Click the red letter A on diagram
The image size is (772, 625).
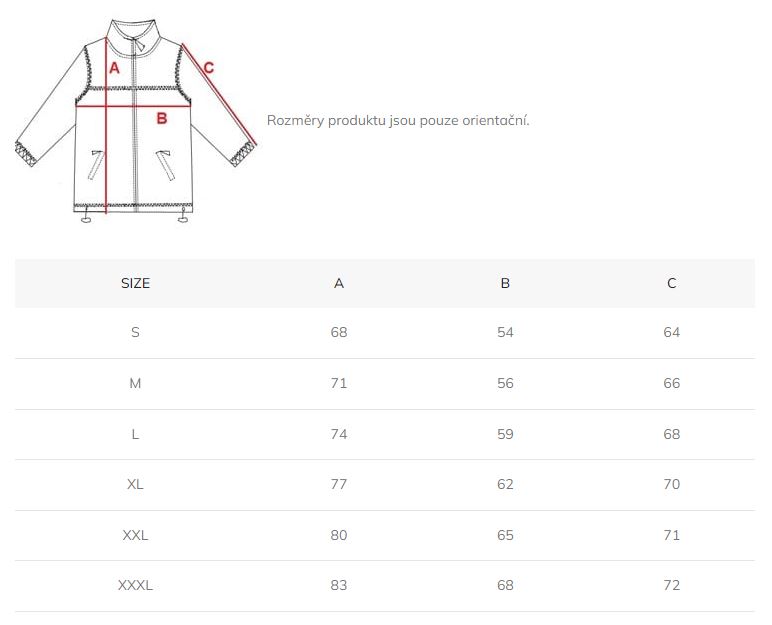114,68
